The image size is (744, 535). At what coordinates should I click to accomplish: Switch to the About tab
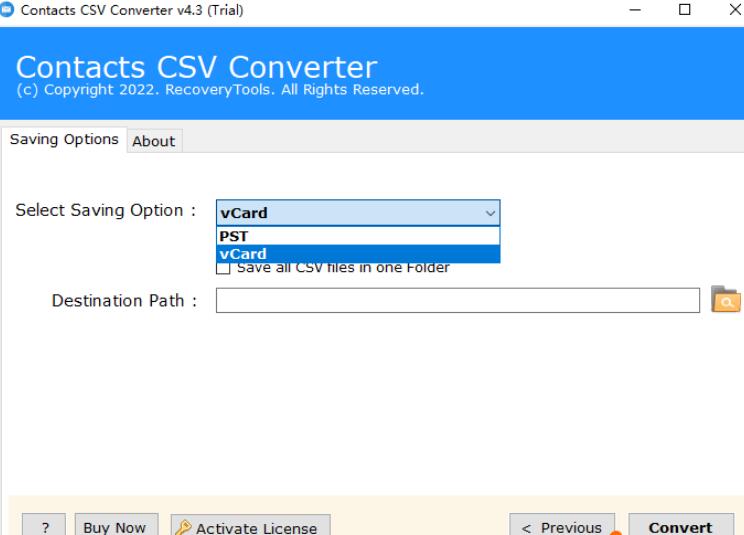point(154,141)
